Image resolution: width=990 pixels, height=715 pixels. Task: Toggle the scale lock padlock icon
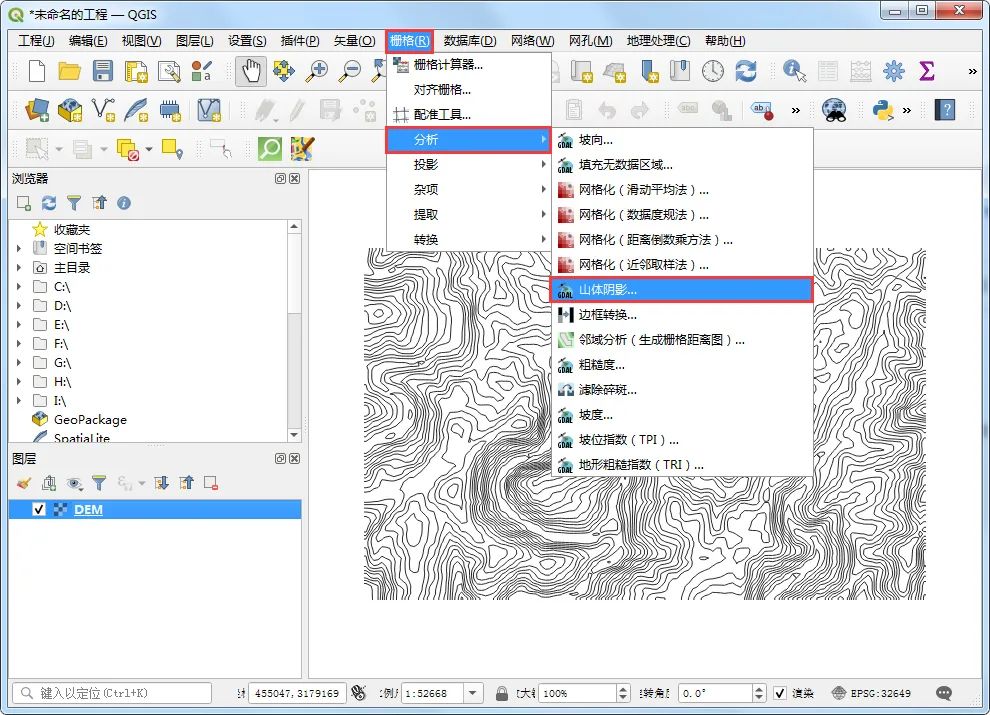pyautogui.click(x=502, y=693)
